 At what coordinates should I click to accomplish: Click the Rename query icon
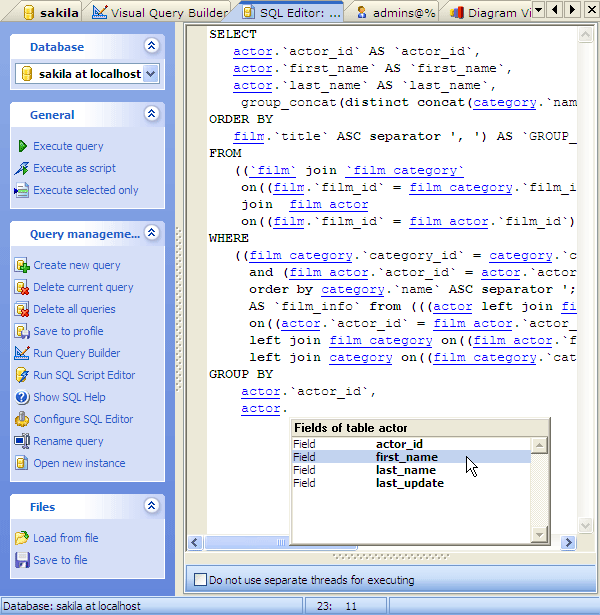click(x=22, y=441)
